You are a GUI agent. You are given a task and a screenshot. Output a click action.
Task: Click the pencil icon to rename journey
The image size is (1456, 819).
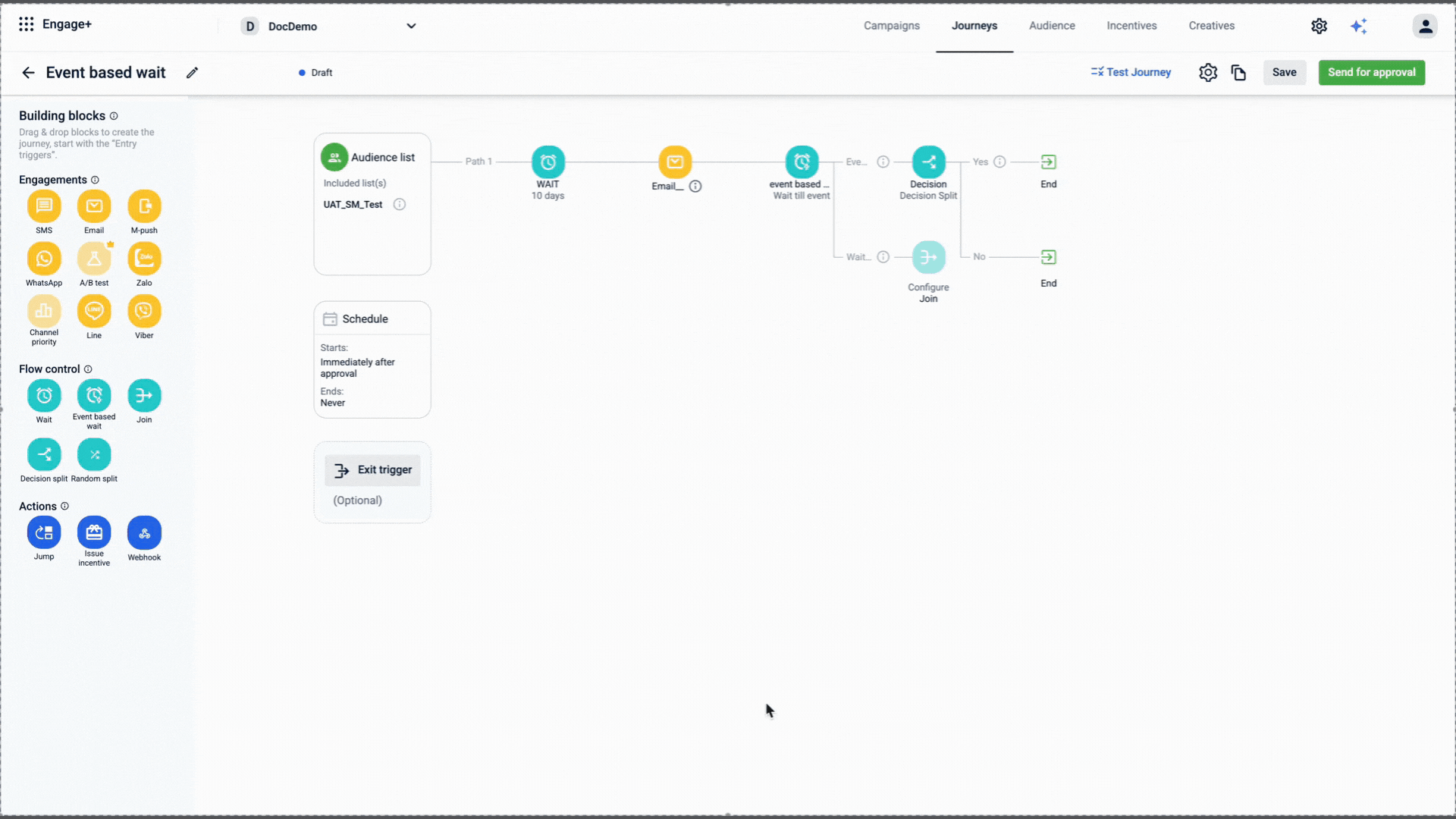tap(193, 73)
